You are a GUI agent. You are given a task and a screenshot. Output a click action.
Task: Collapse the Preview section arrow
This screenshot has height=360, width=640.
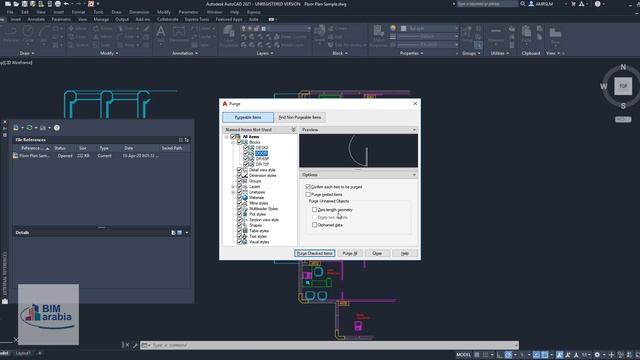pyautogui.click(x=414, y=130)
